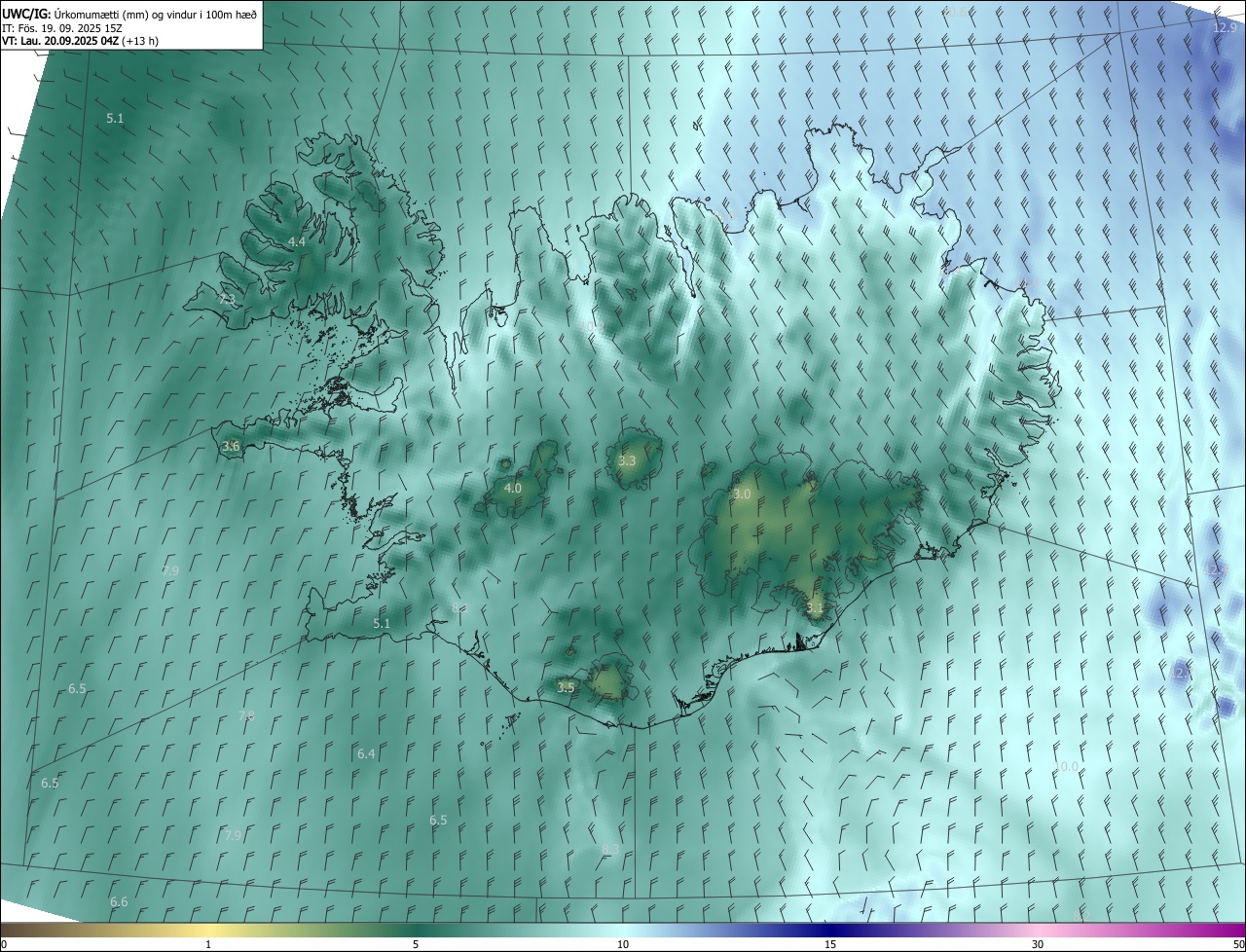Click the colour scale tick label 30
Screen dimensions: 1246x952
pyautogui.click(x=1038, y=944)
